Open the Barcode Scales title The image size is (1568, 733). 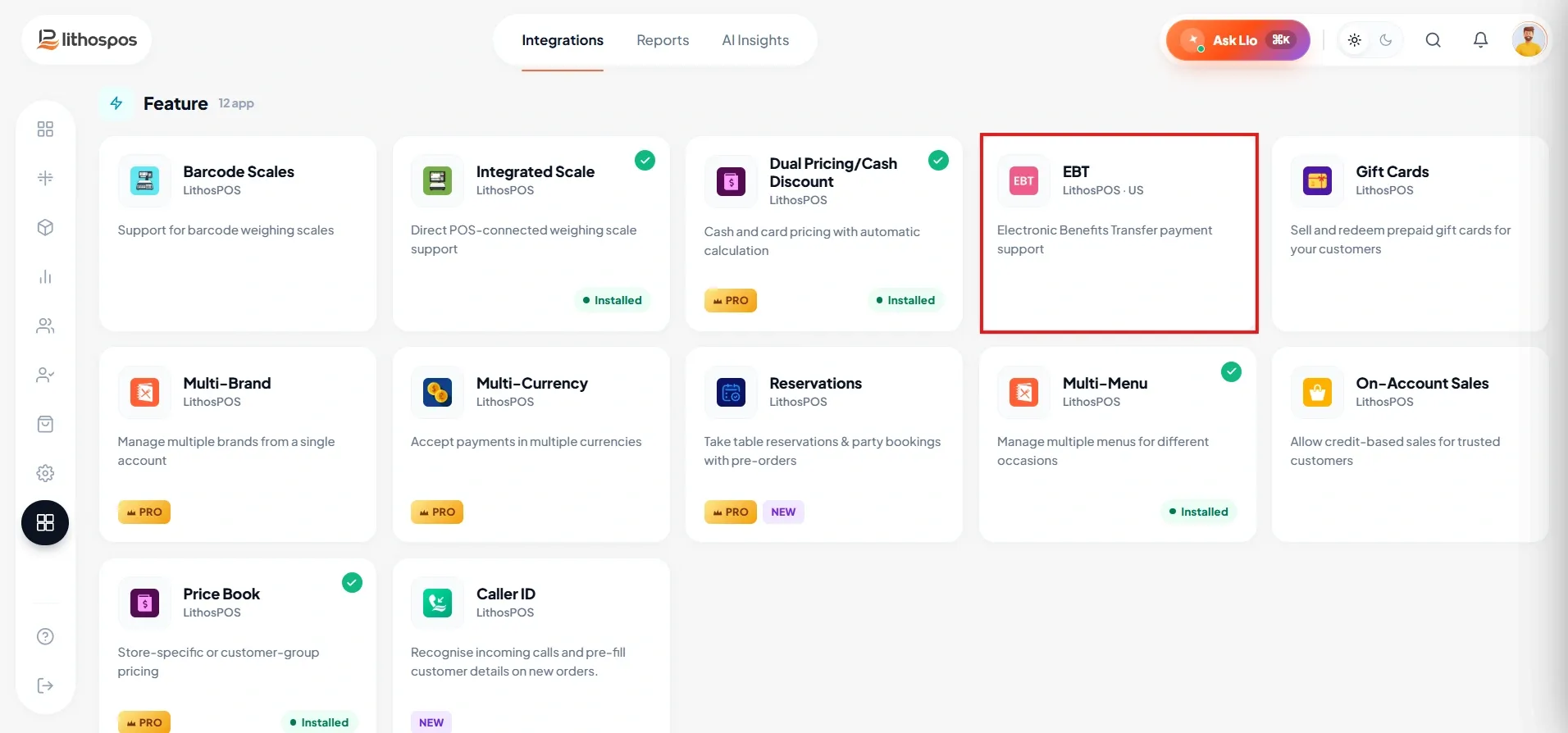(239, 171)
